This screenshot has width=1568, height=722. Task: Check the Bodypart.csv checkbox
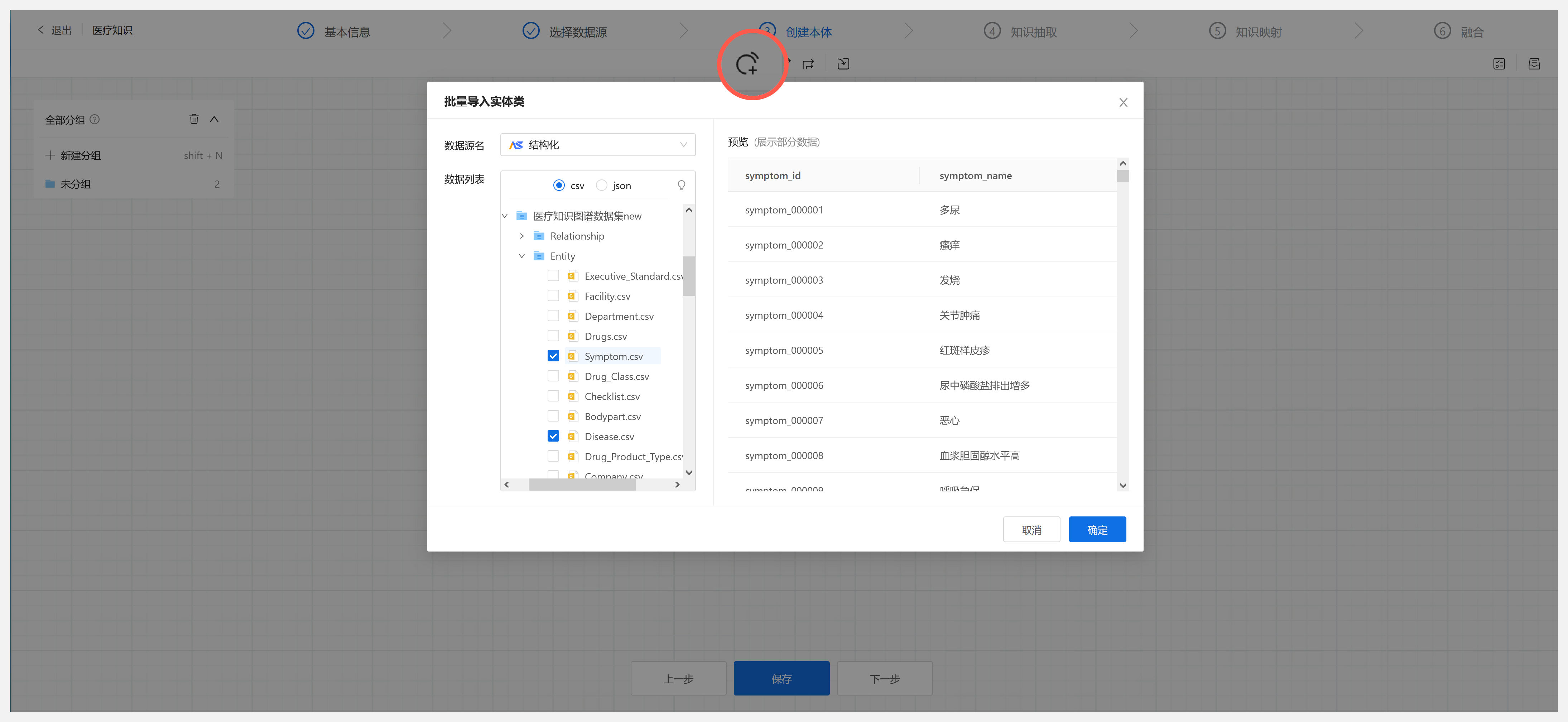(x=553, y=417)
